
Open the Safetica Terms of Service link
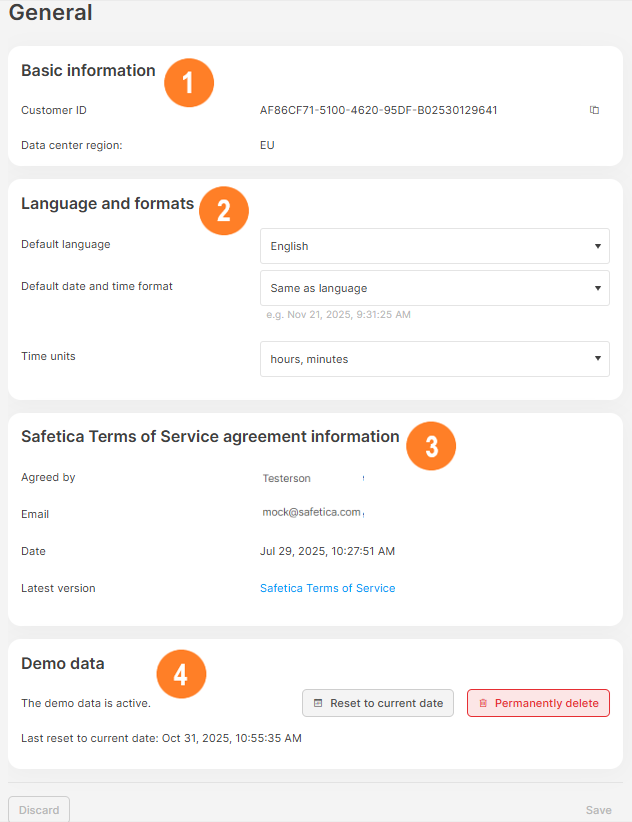[327, 588]
